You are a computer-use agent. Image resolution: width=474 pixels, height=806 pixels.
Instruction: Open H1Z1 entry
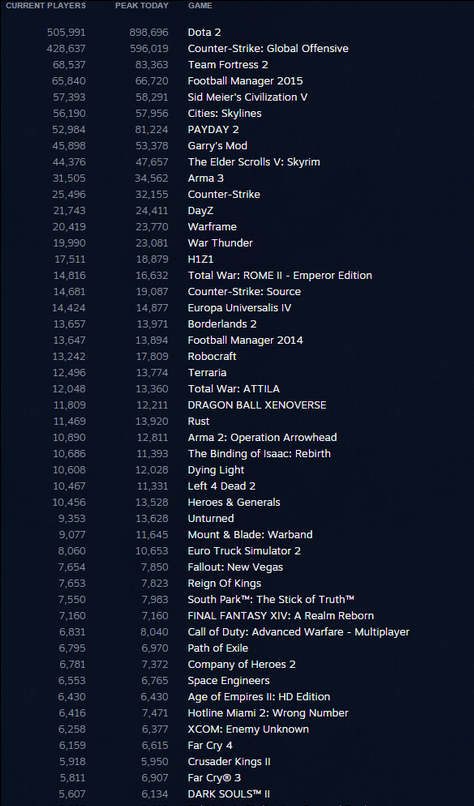tap(200, 259)
